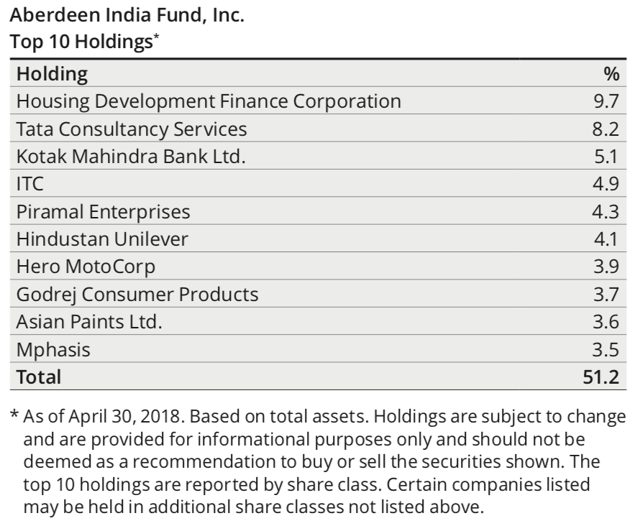Click the 3.5 percentage for Mphasis

pyautogui.click(x=606, y=349)
